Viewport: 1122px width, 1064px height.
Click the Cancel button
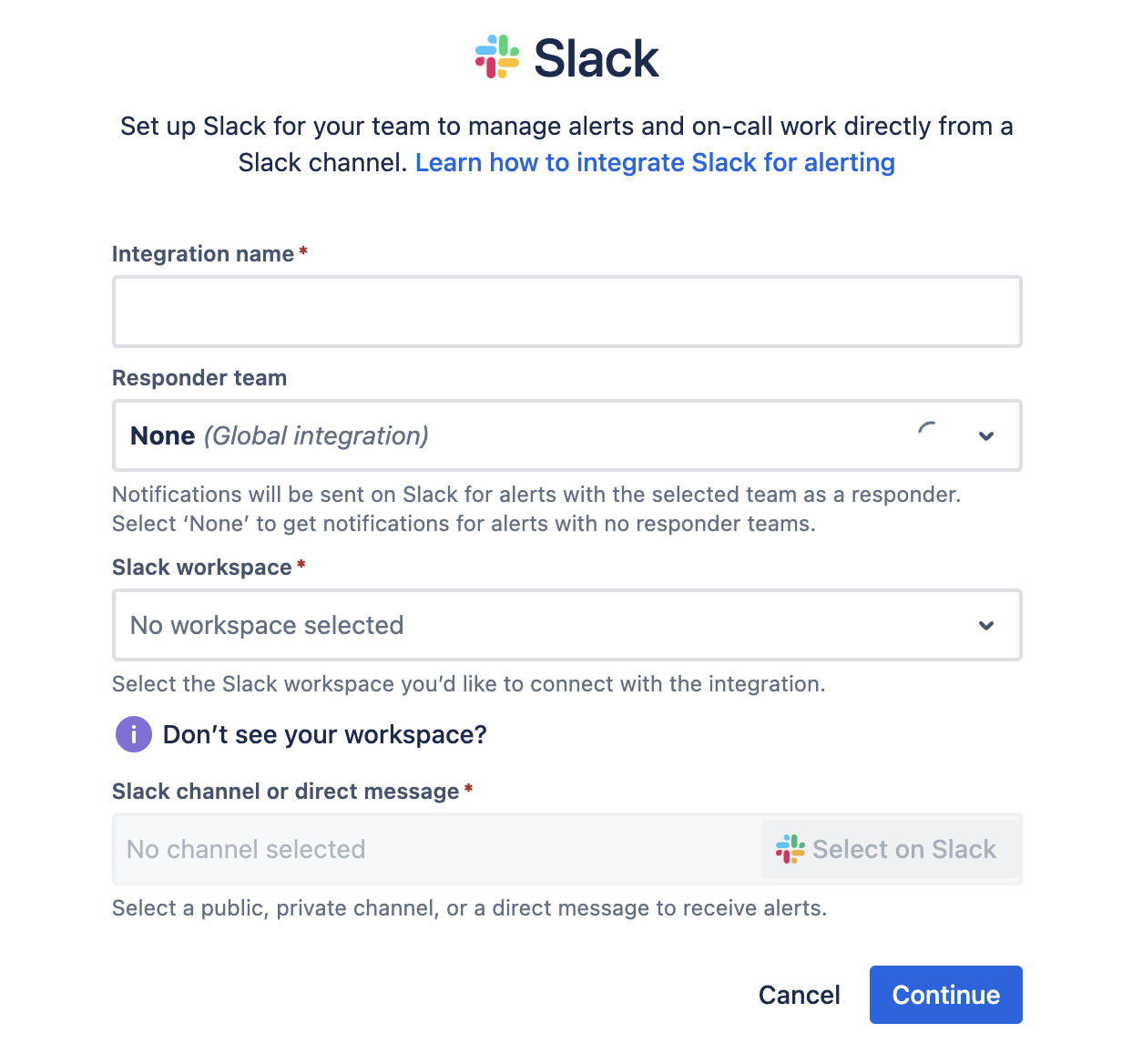pyautogui.click(x=799, y=995)
